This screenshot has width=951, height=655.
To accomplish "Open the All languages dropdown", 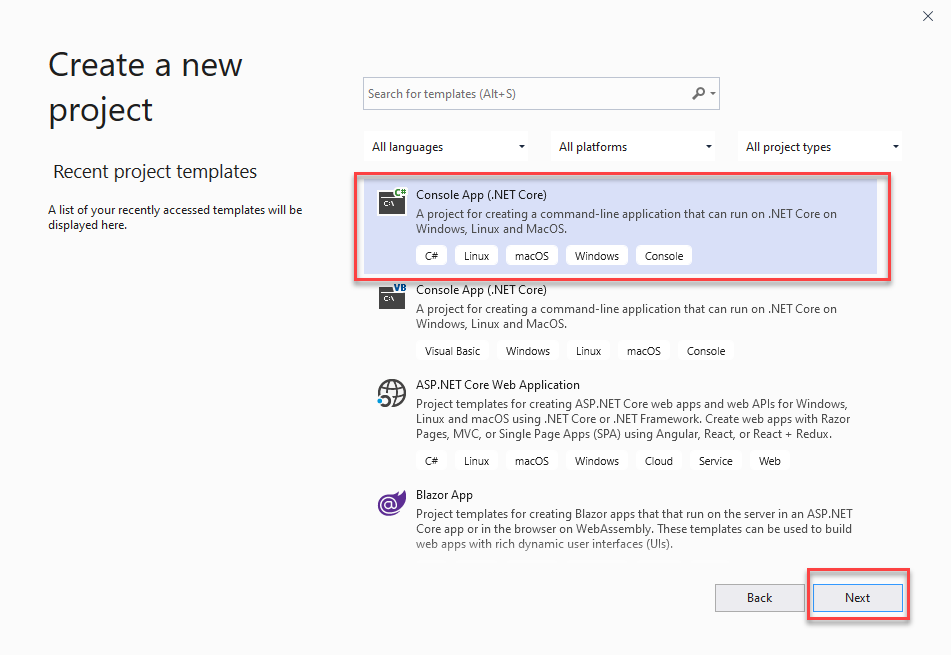I will tap(446, 147).
